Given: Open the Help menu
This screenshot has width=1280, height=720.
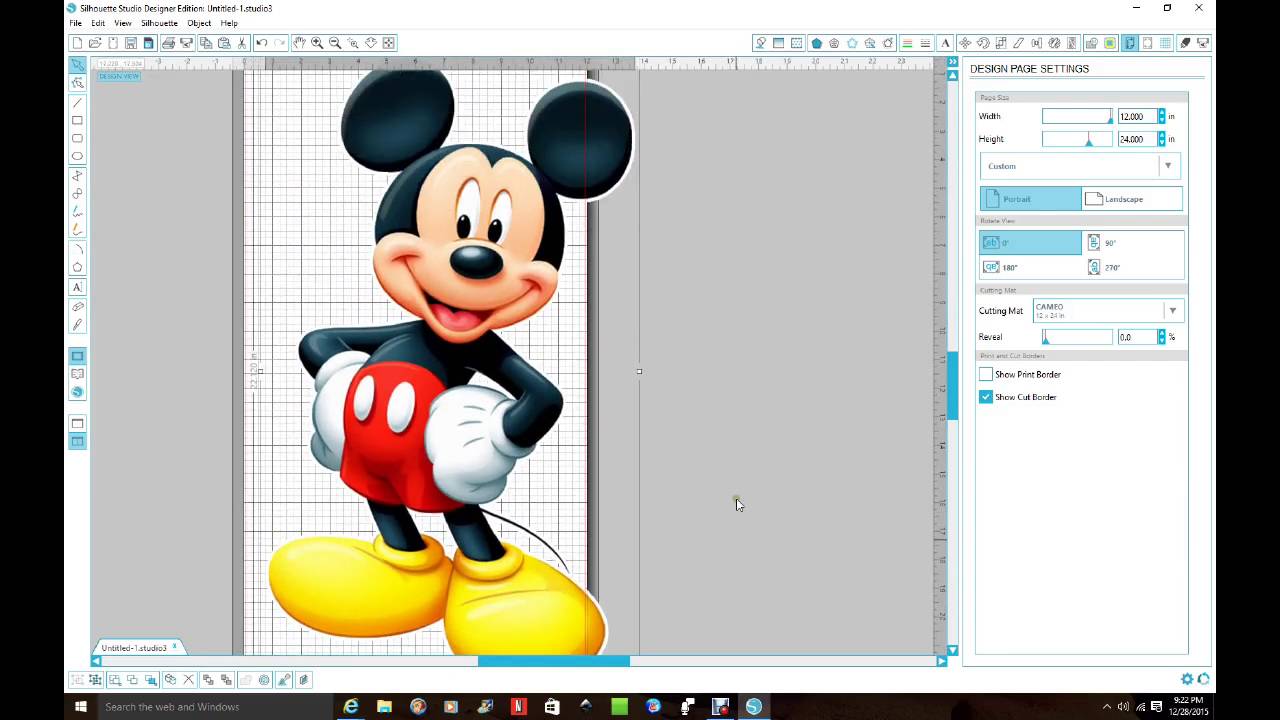Looking at the screenshot, I should tap(229, 23).
